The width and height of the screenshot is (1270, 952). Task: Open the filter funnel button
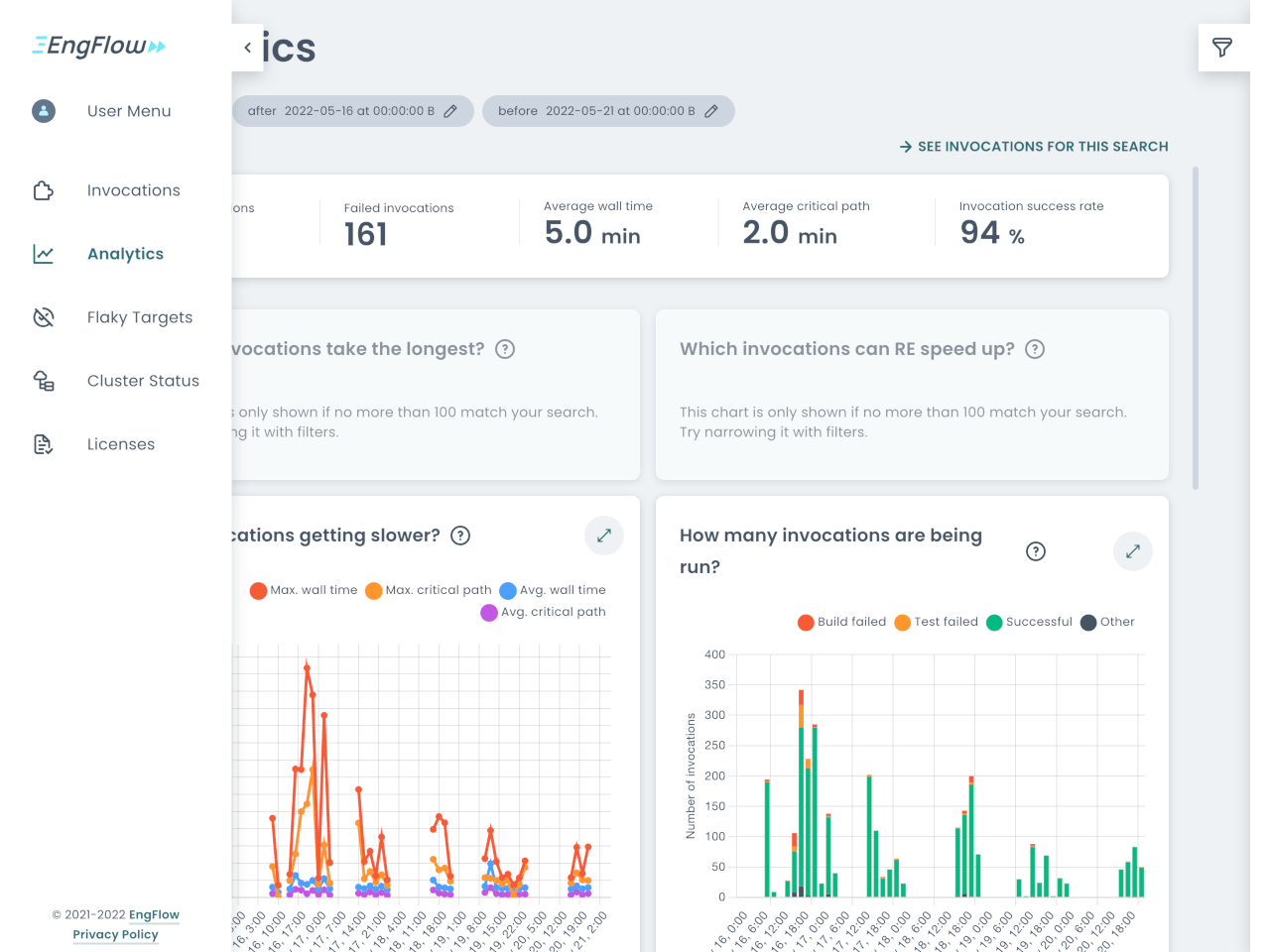coord(1222,48)
